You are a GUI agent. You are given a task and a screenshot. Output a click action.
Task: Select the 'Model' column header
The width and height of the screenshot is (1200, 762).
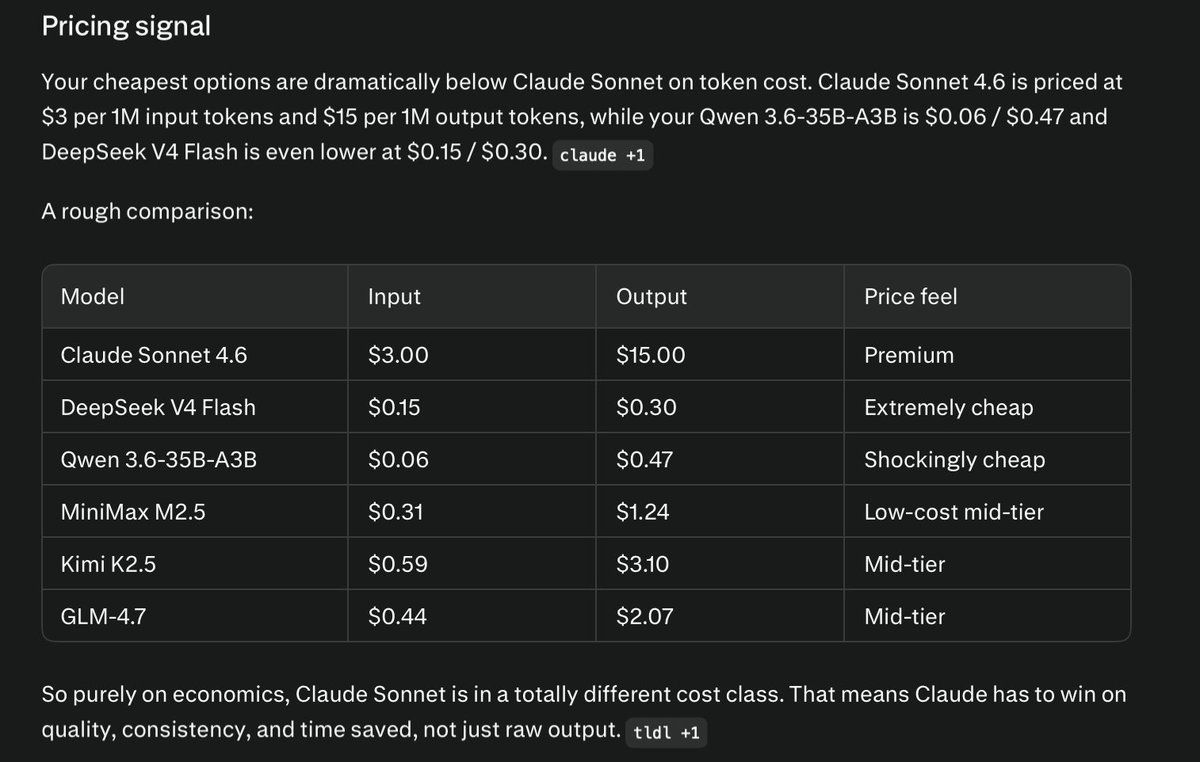coord(195,297)
